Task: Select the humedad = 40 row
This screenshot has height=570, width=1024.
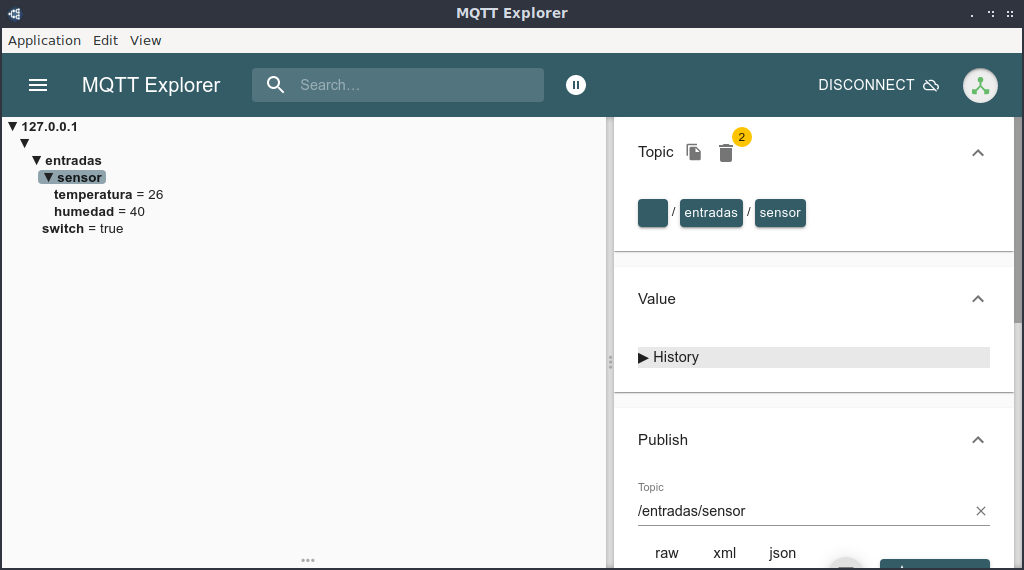Action: click(99, 212)
